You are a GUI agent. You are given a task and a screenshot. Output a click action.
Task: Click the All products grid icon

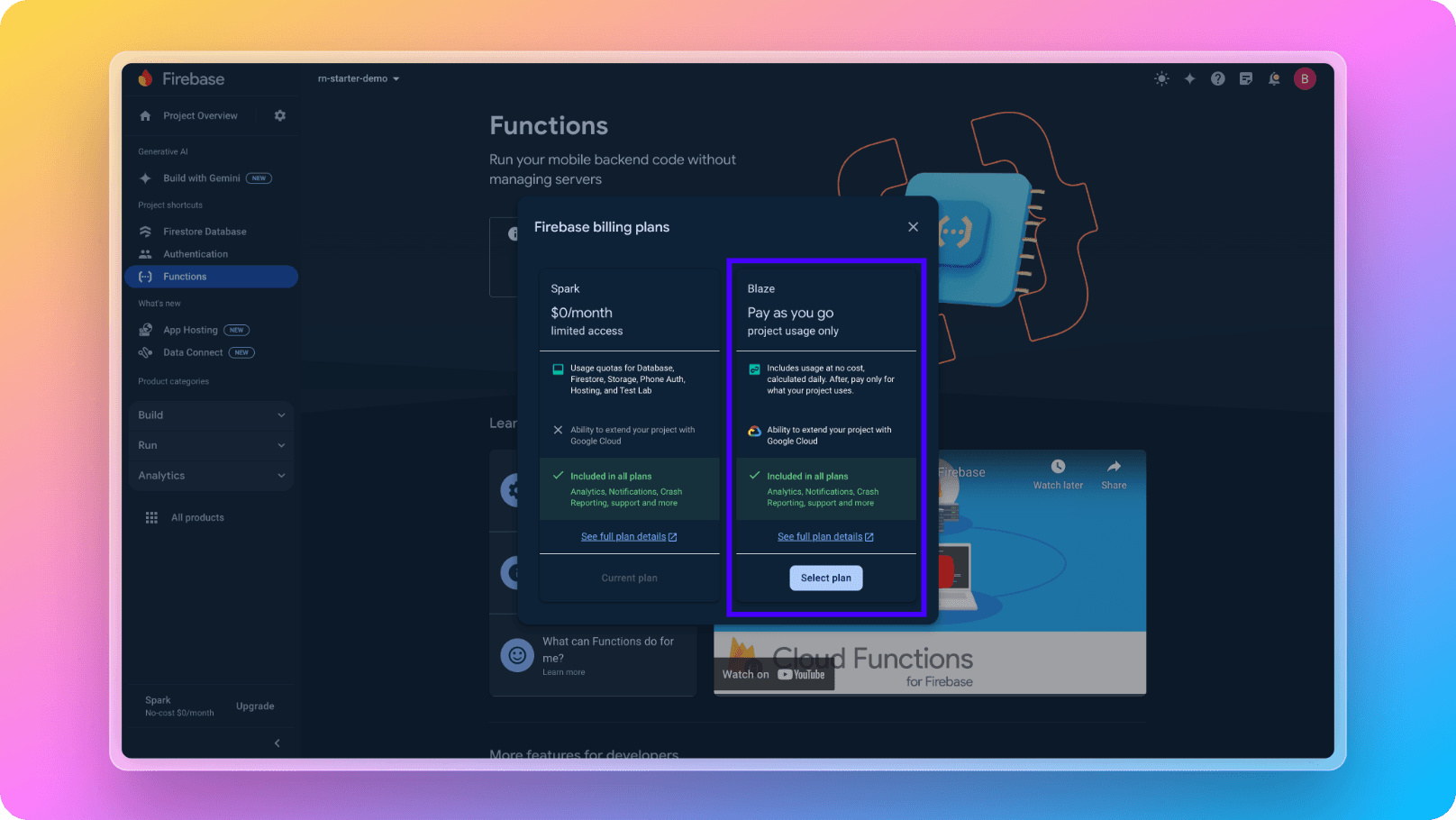[151, 518]
